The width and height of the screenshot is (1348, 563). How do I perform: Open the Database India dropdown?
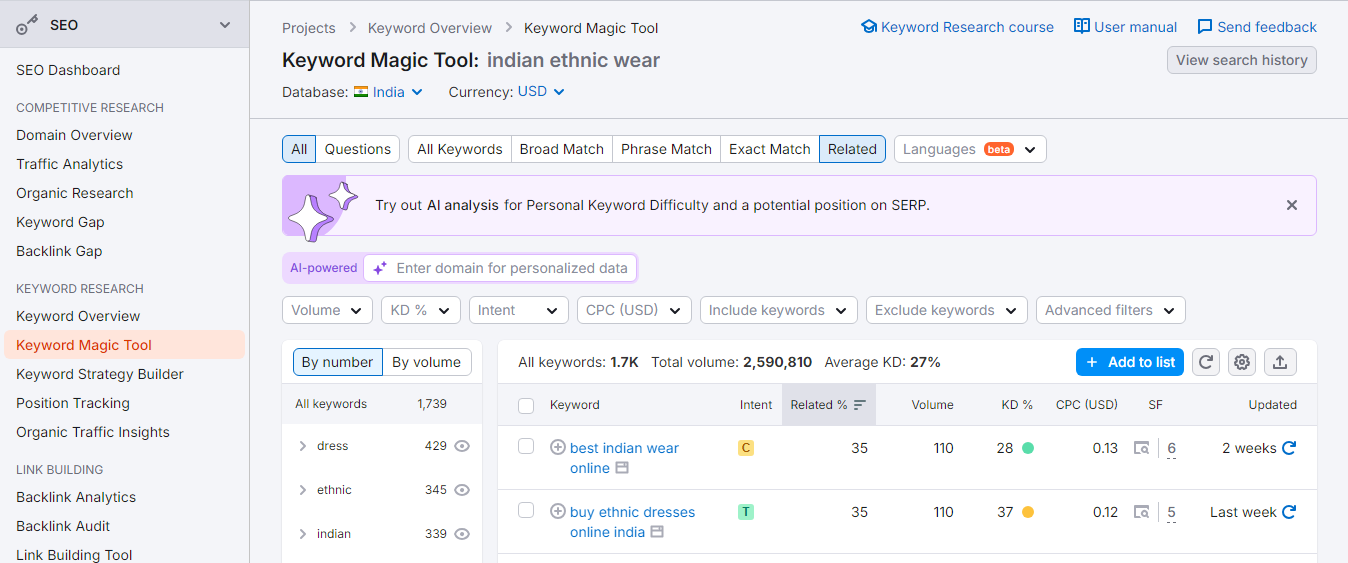coord(389,92)
